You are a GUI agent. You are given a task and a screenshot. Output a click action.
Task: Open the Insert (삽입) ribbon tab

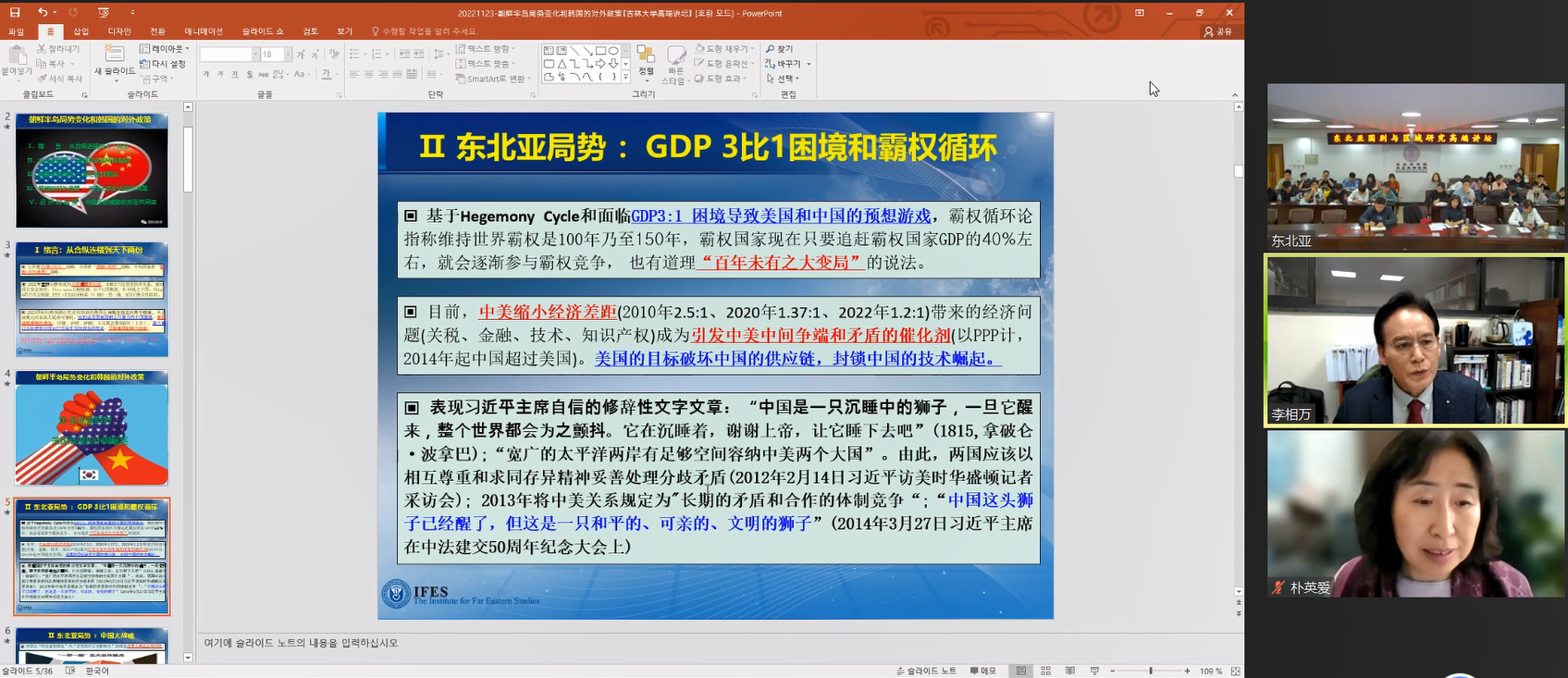click(x=81, y=31)
